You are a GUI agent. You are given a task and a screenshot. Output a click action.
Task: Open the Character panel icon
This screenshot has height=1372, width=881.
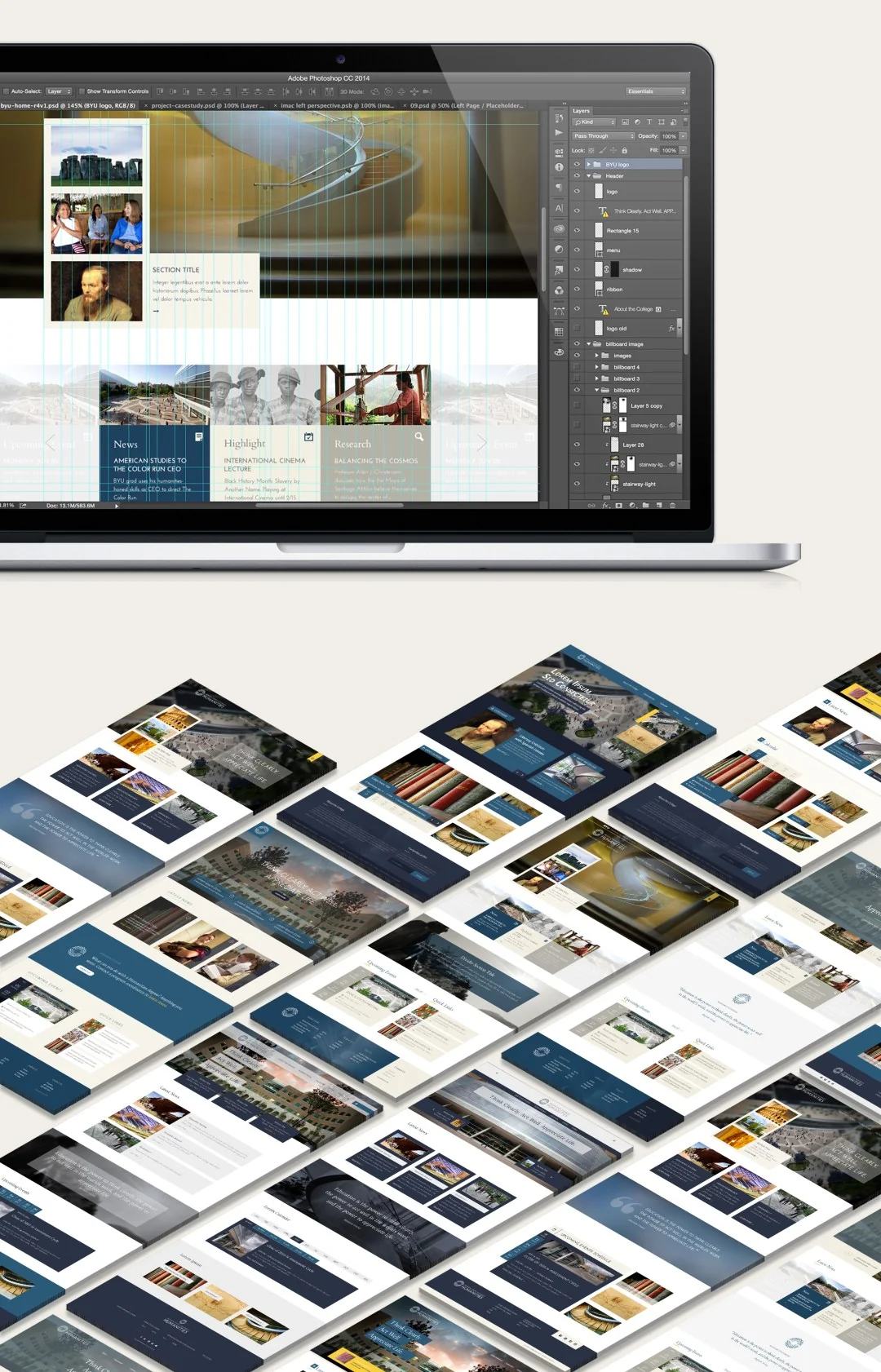click(x=559, y=208)
